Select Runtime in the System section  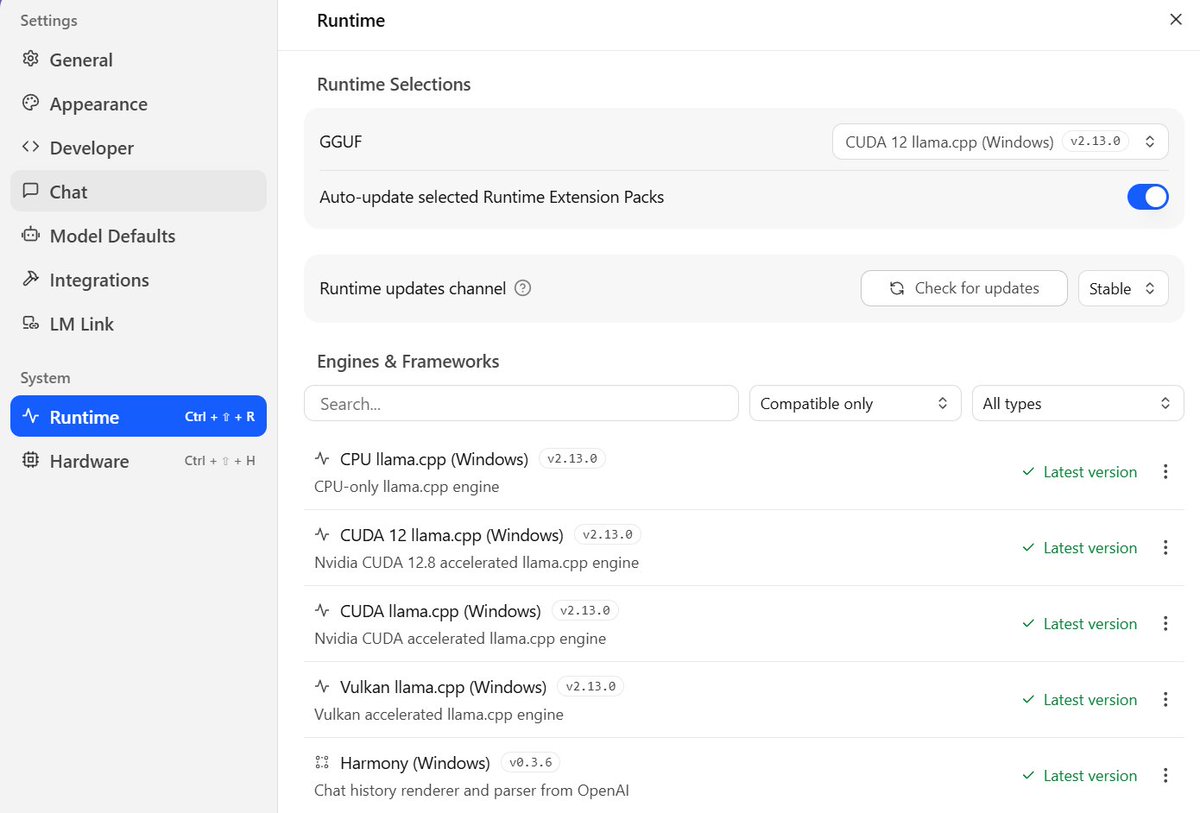[138, 417]
